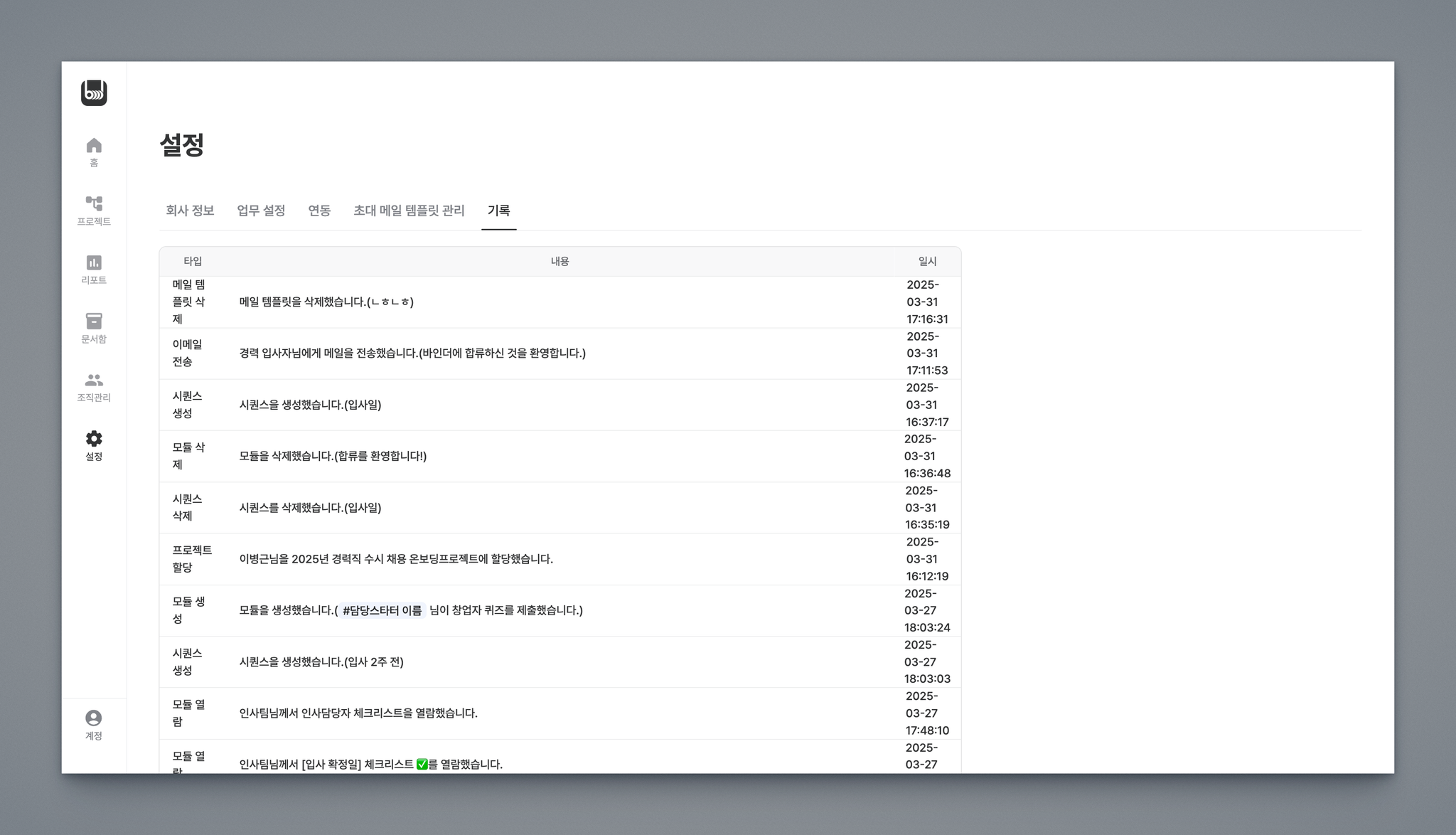Click the 인사담당자 체크리스트 열람 log row
The width and height of the screenshot is (1456, 835).
(358, 713)
